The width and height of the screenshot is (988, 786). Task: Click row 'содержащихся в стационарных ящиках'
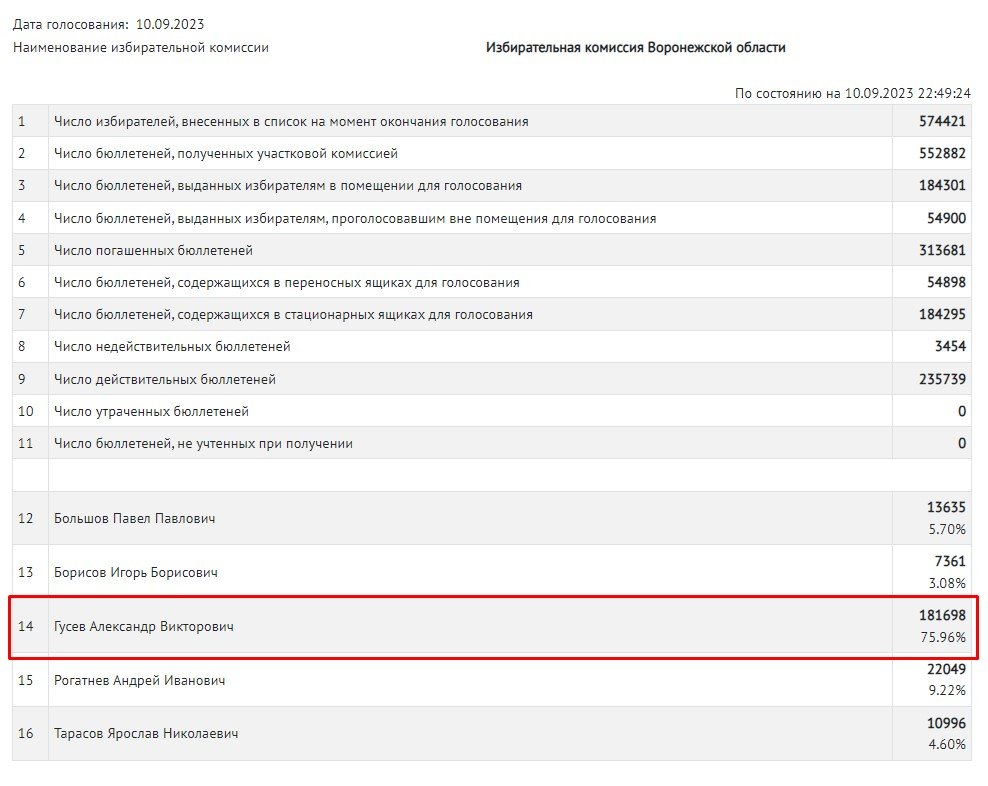pyautogui.click(x=491, y=314)
